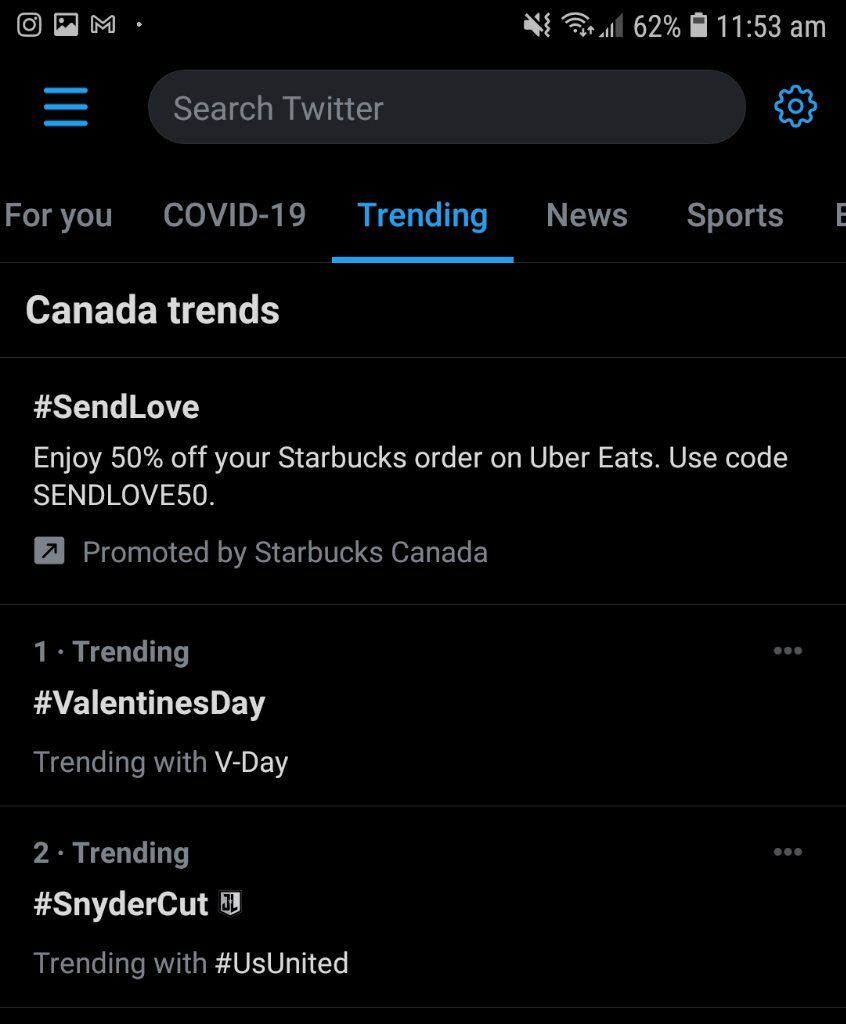Open the #SendLove promoted trend
Viewport: 846px width, 1024px height.
coord(423,481)
